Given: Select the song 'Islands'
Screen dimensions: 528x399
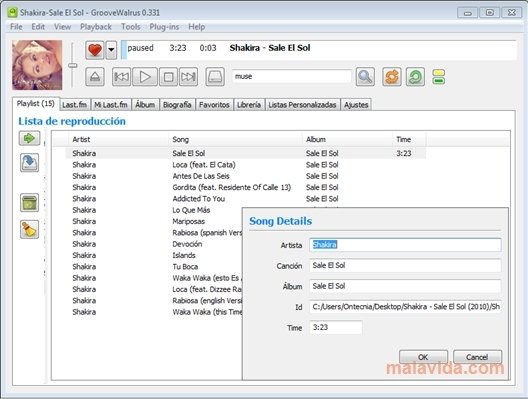Looking at the screenshot, I should [184, 255].
